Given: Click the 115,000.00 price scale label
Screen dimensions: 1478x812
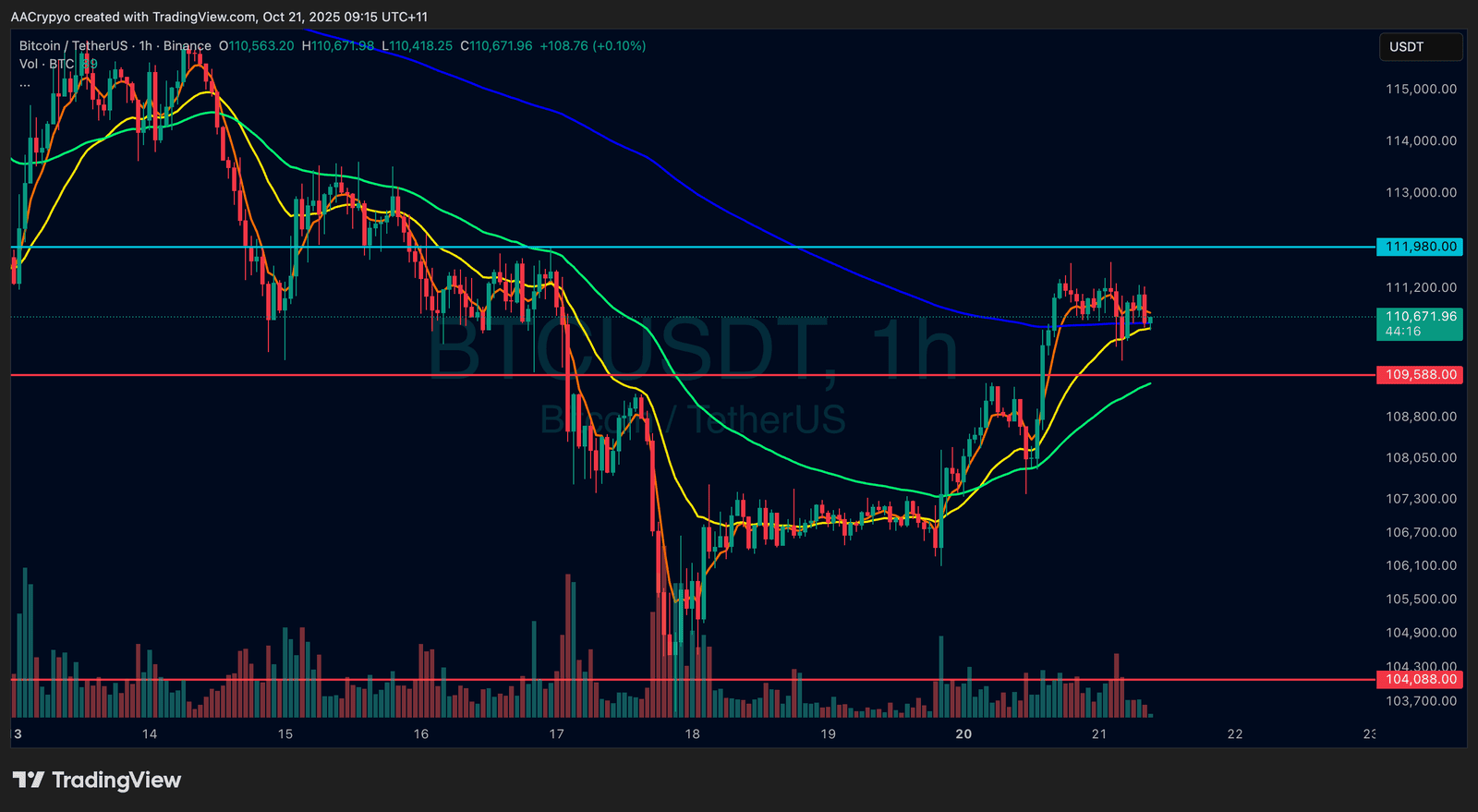Looking at the screenshot, I should (x=1421, y=90).
